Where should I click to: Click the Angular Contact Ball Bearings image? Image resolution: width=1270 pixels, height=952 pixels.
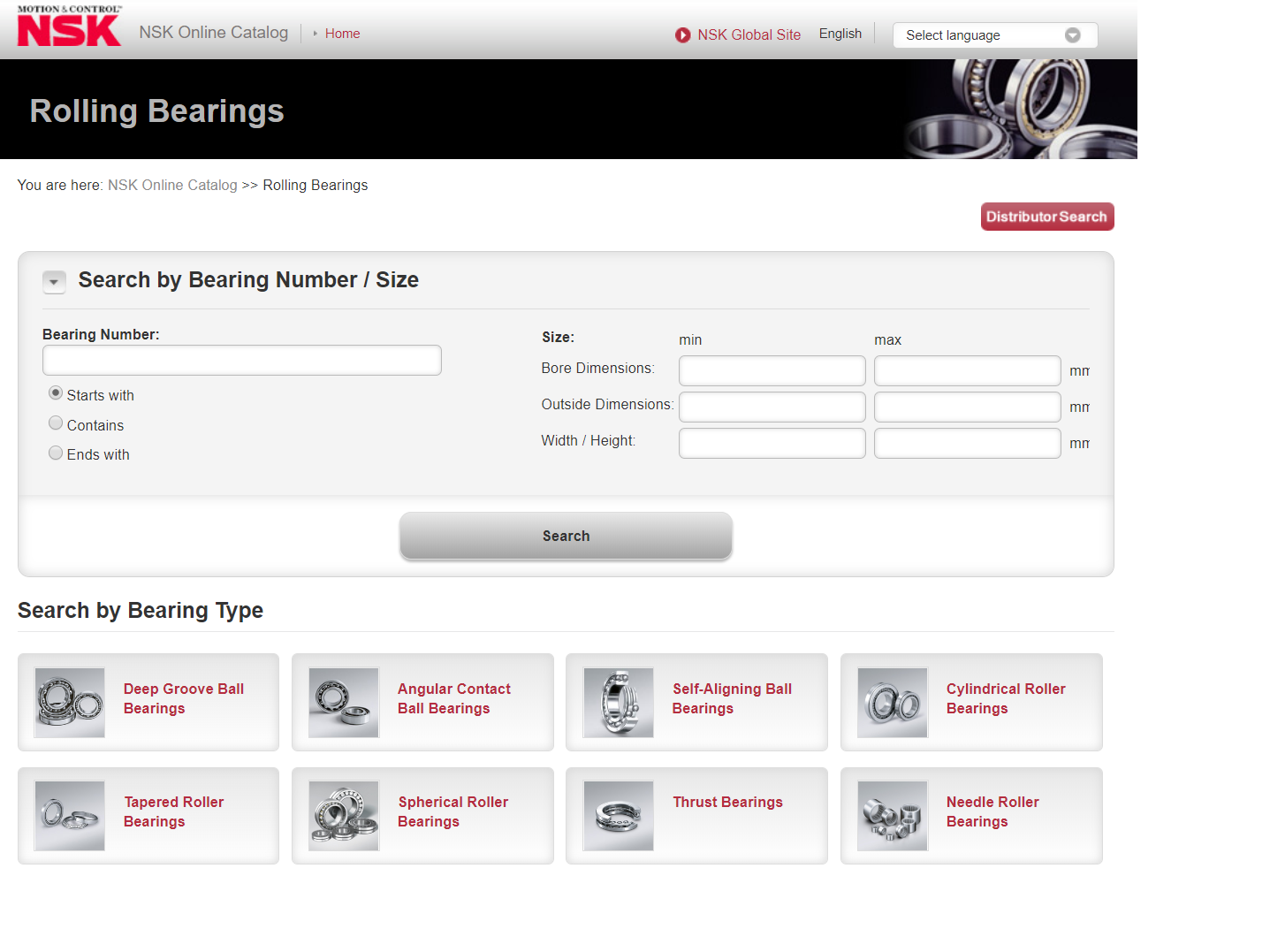(344, 702)
